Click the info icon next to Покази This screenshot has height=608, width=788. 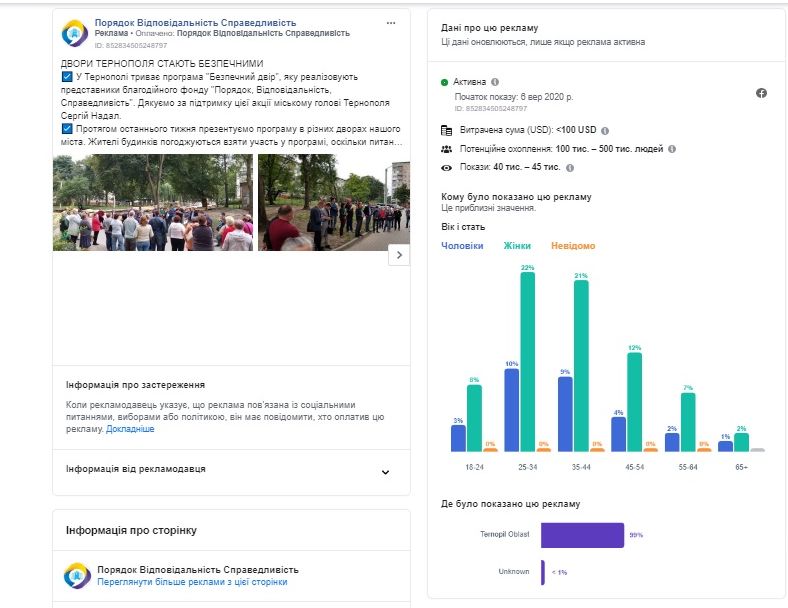tap(567, 167)
